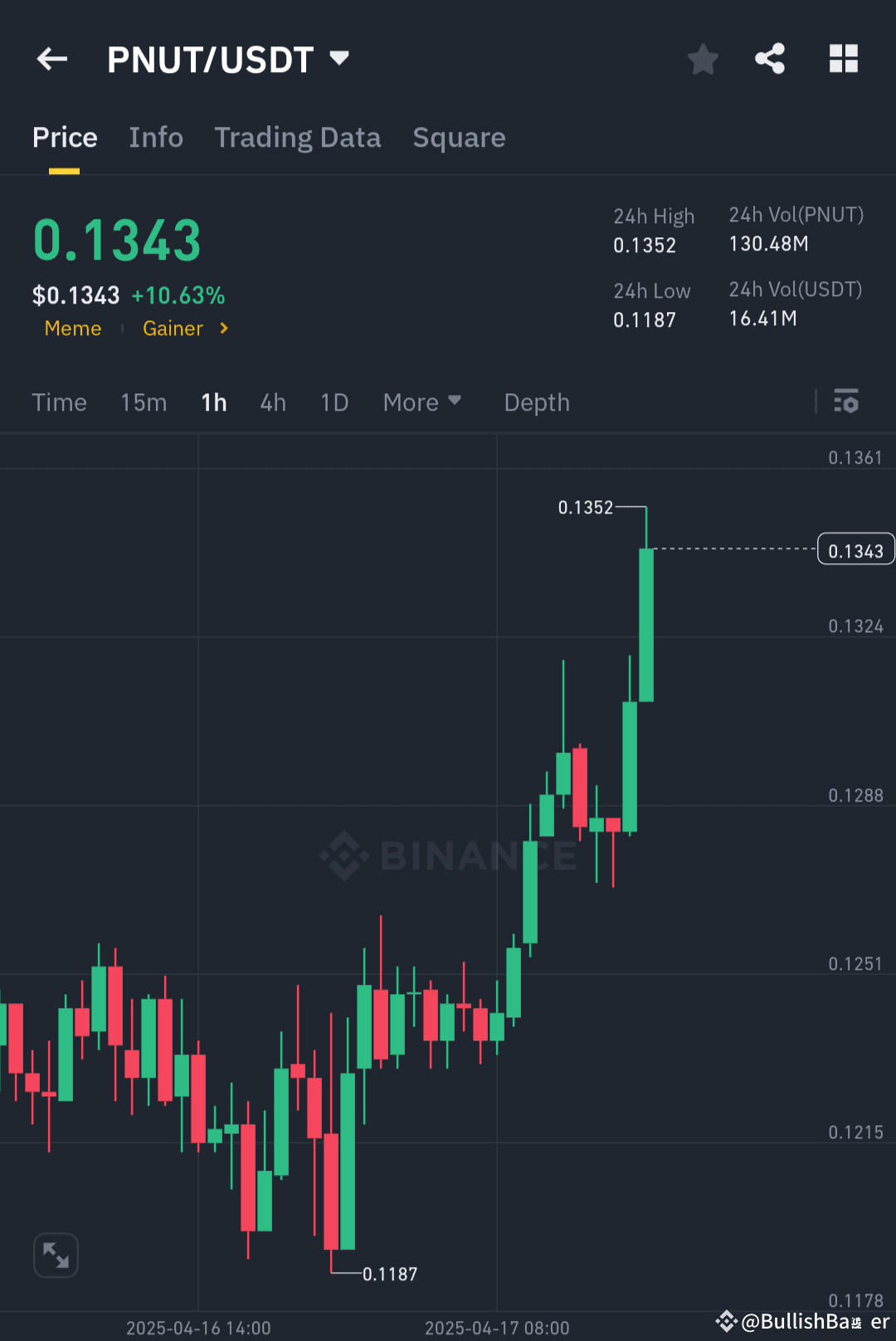
Task: Open the PNUT/USDT pair selector dropdown
Action: point(339,58)
